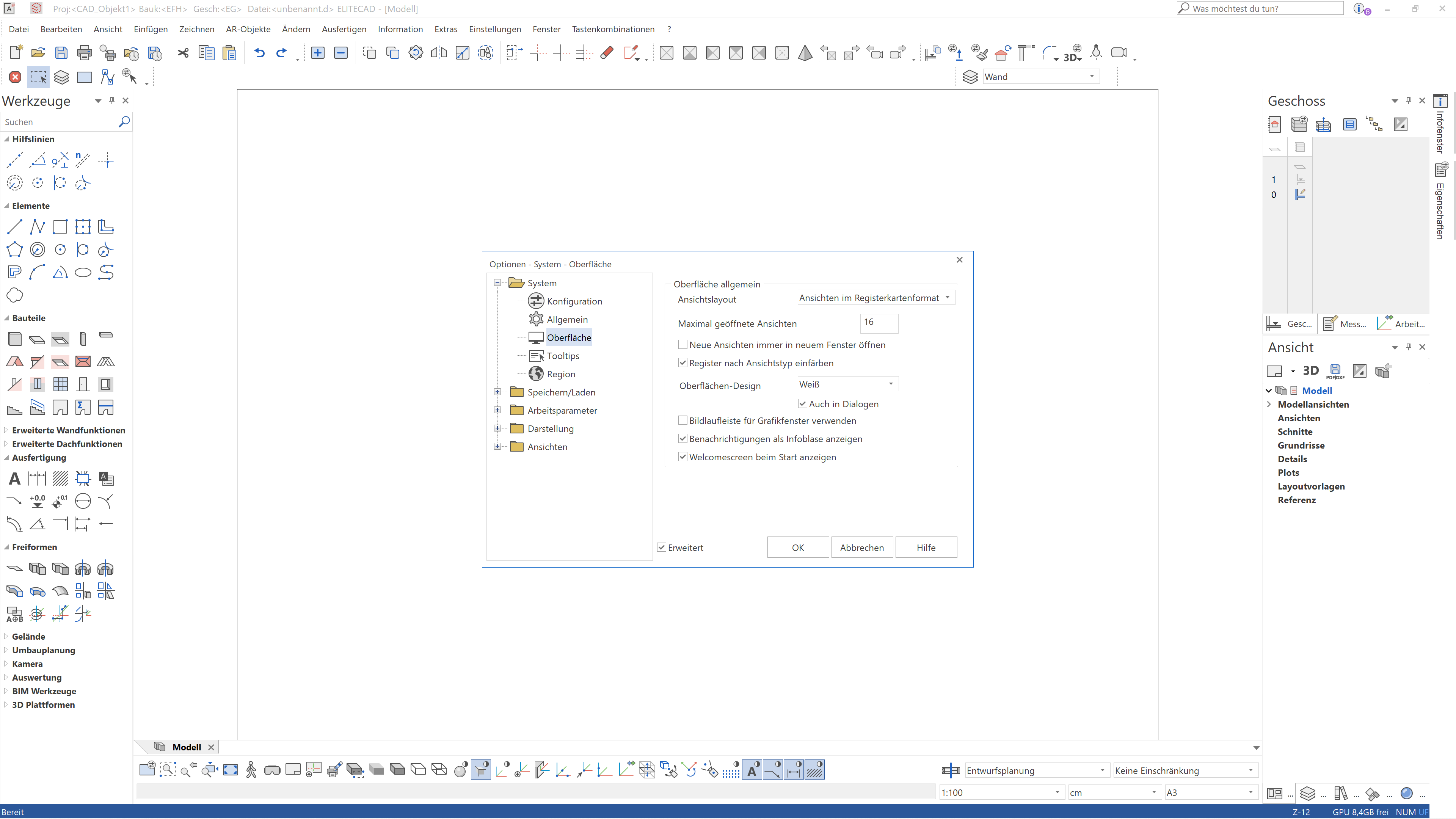Activate the Region globe icon in the options tree
Image resolution: width=1456 pixels, height=819 pixels.
coord(537,373)
